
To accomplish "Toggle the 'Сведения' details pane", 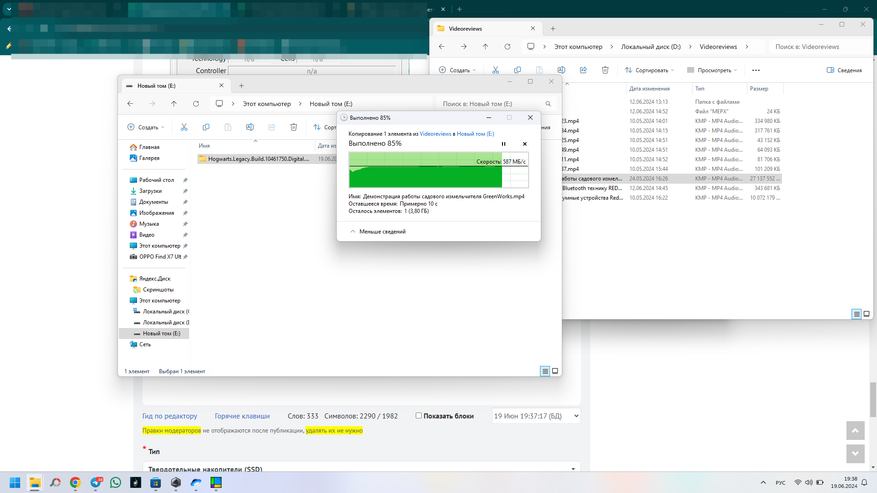I will (x=844, y=71).
